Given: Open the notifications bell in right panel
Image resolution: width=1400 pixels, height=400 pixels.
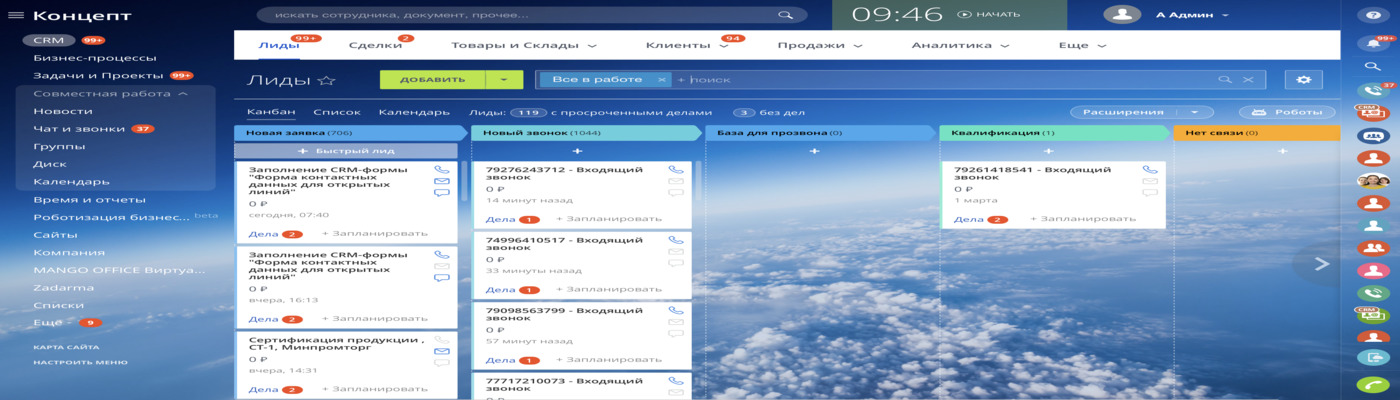Looking at the screenshot, I should click(x=1372, y=43).
